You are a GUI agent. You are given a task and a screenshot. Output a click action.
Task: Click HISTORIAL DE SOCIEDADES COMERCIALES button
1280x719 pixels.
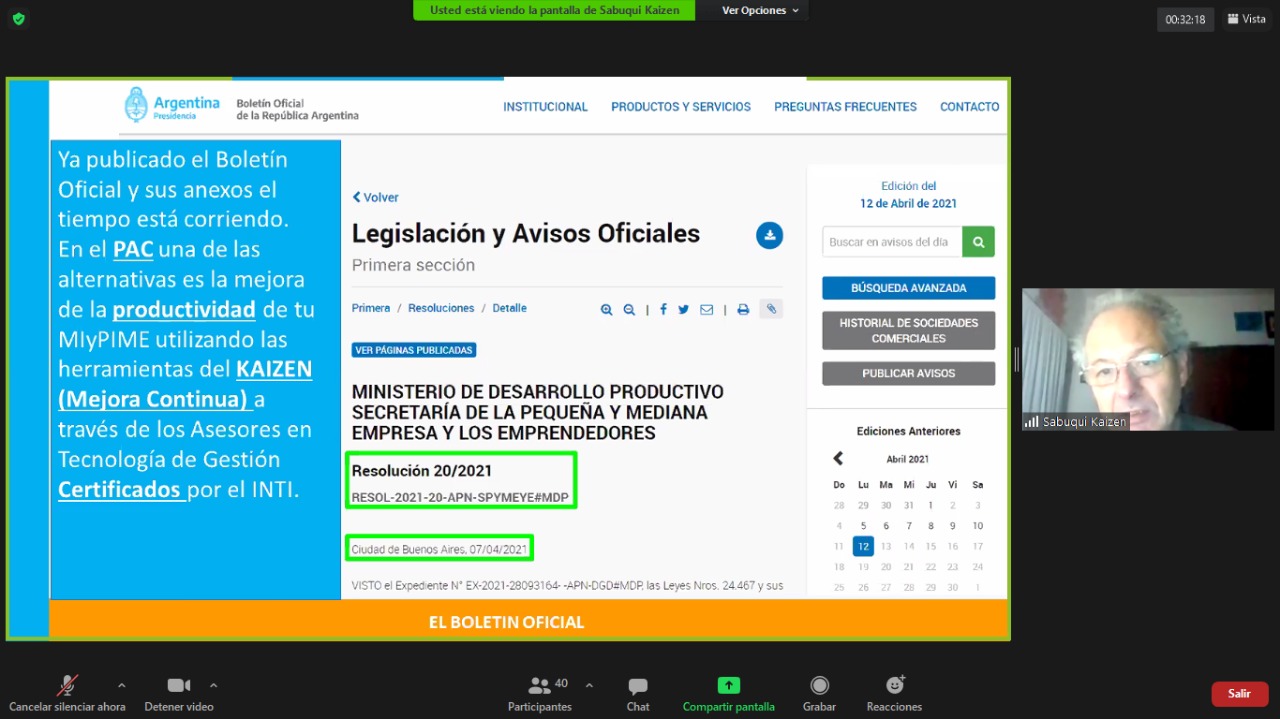pos(908,331)
